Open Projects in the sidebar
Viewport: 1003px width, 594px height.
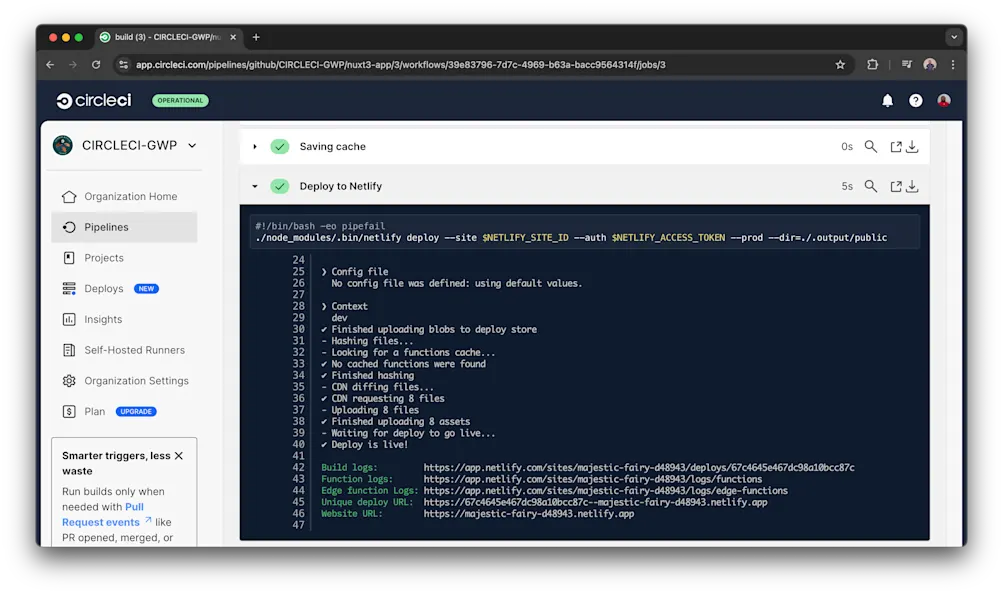(124, 258)
